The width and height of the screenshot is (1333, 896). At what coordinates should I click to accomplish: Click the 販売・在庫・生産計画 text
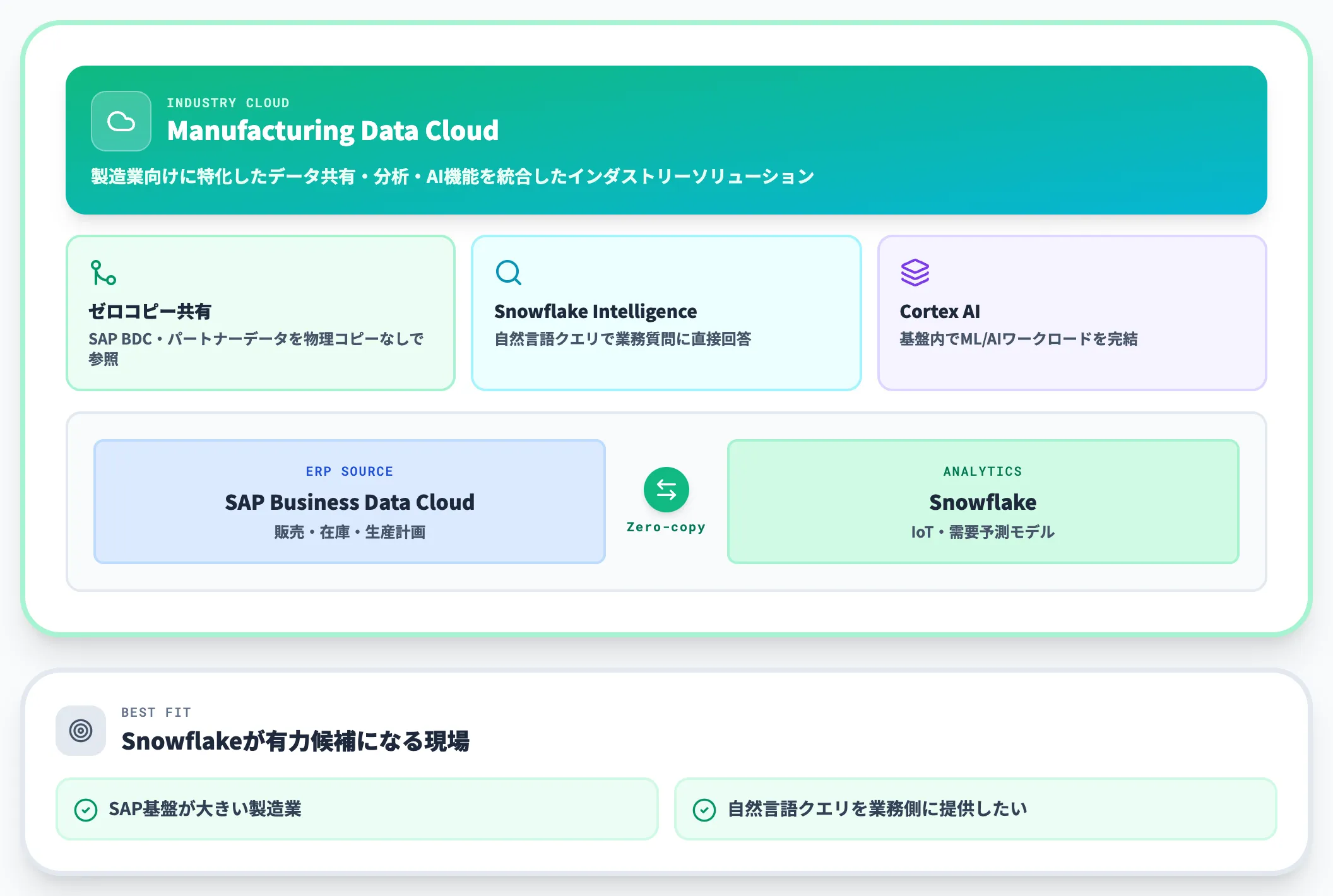pyautogui.click(x=350, y=532)
